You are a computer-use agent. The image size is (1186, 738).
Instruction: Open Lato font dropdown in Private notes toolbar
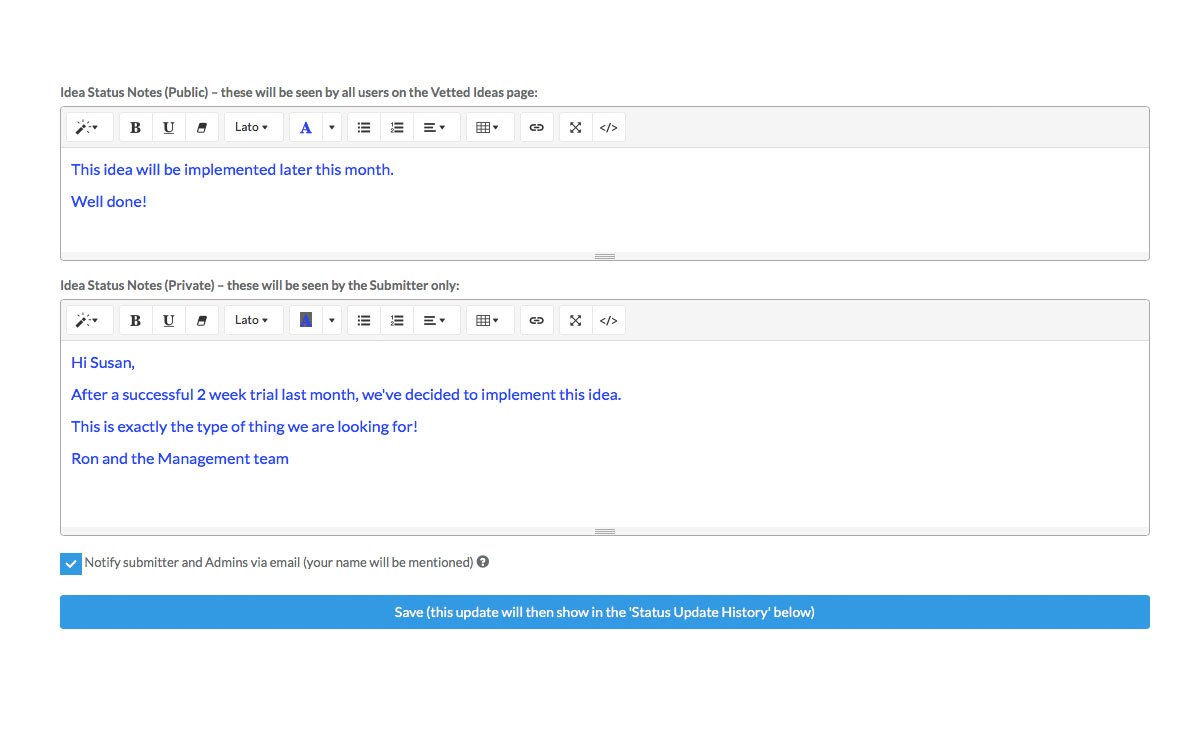click(x=253, y=320)
